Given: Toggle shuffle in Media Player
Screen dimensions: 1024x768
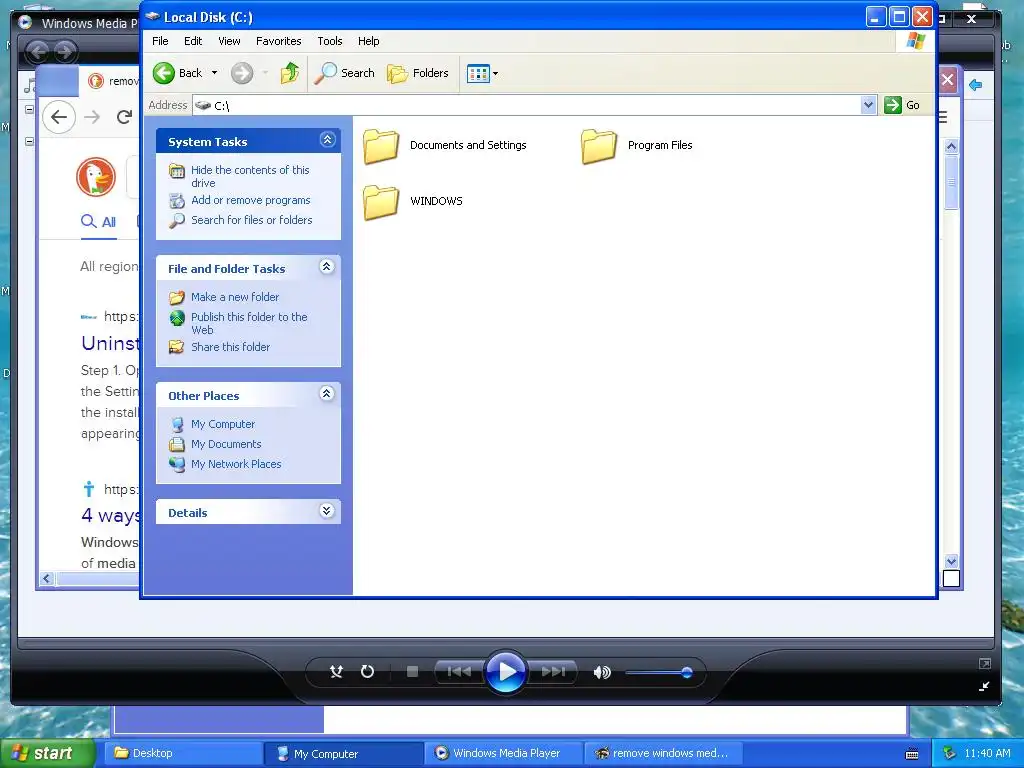Looking at the screenshot, I should [x=336, y=671].
